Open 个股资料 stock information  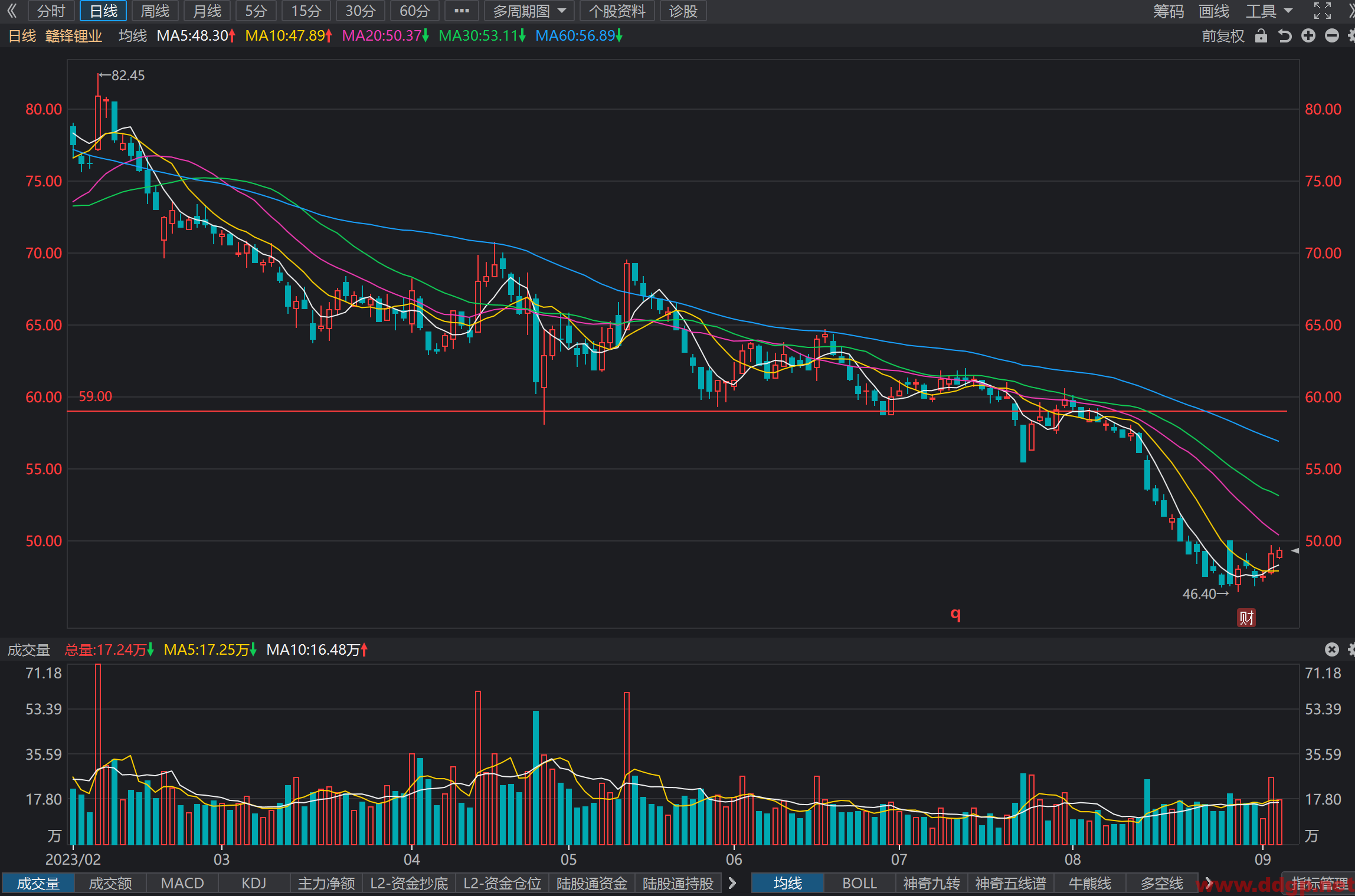point(617,11)
